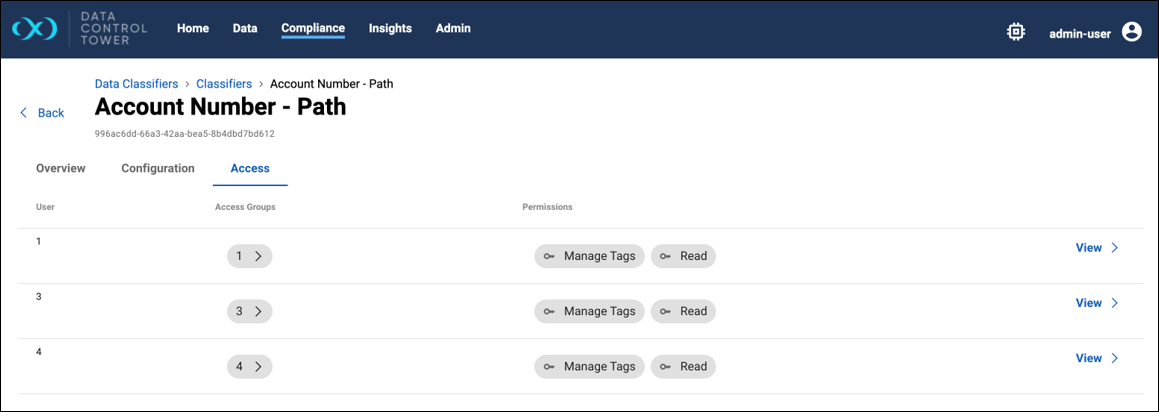This screenshot has width=1159, height=412.
Task: Open the chip-shaped engine icon in header
Action: pyautogui.click(x=1015, y=32)
